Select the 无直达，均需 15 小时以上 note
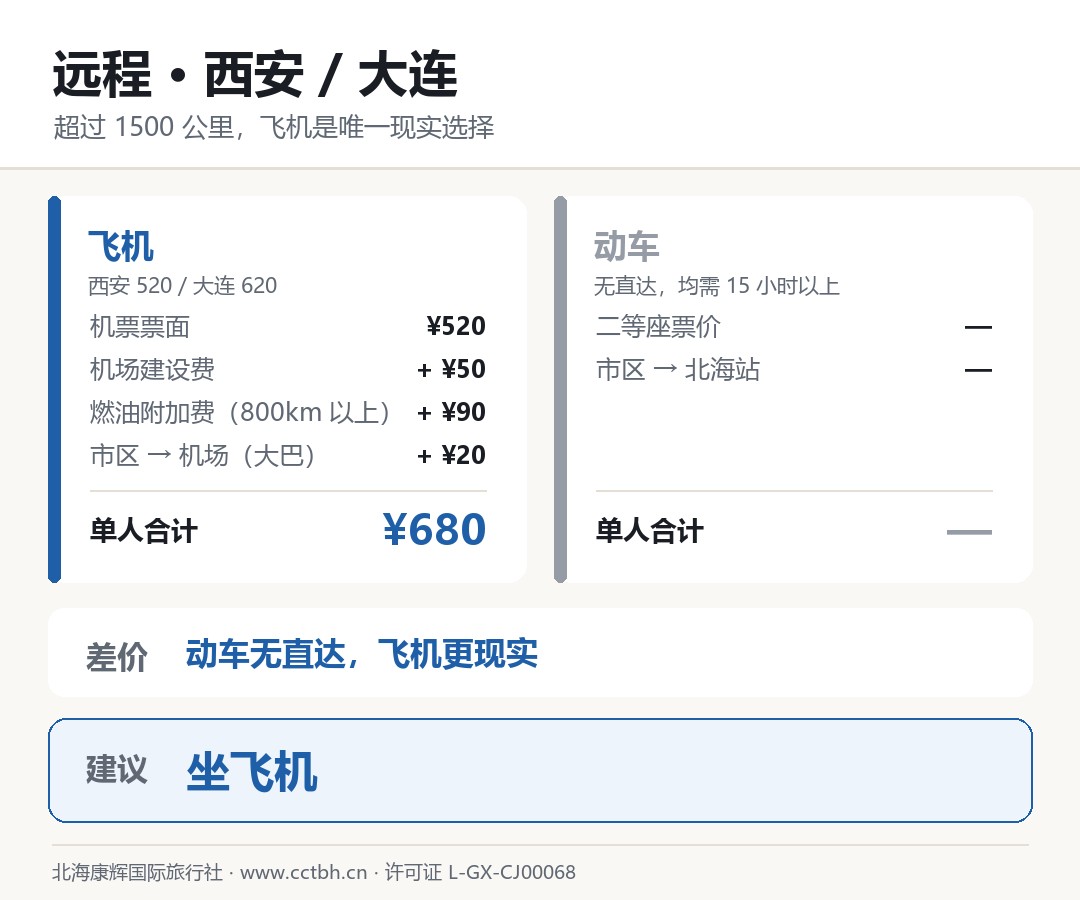This screenshot has height=900, width=1080. tap(717, 286)
